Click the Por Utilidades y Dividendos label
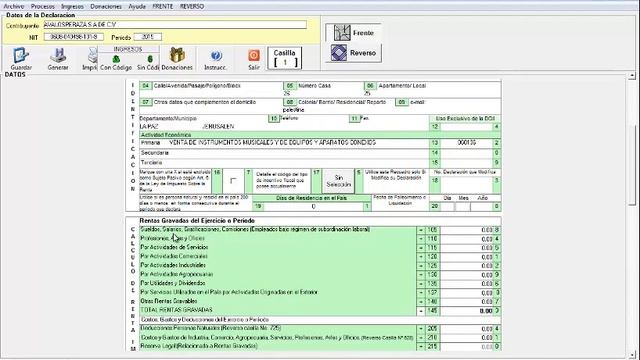This screenshot has width=640, height=360. point(173,283)
